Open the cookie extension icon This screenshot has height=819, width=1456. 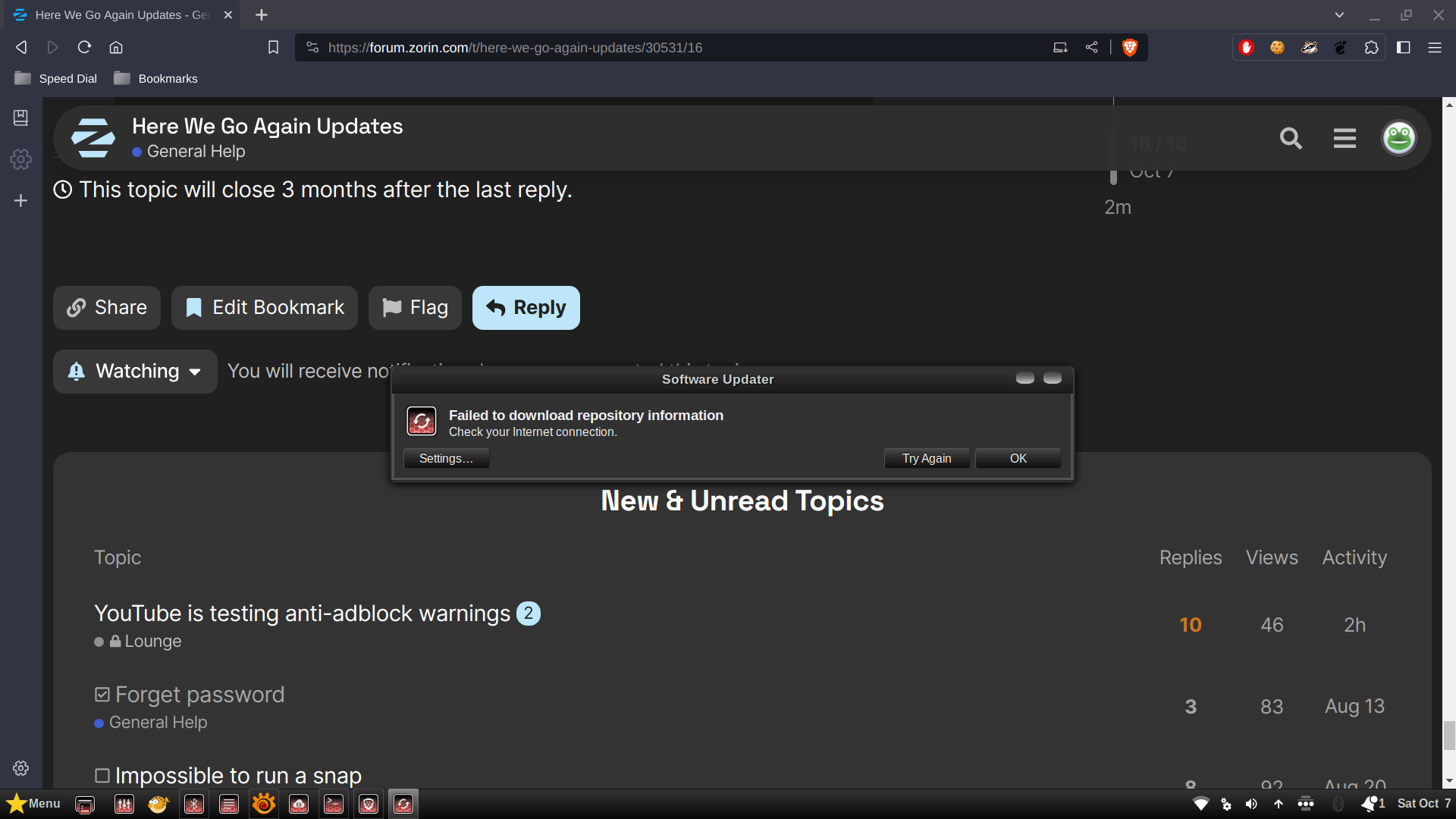click(1277, 47)
